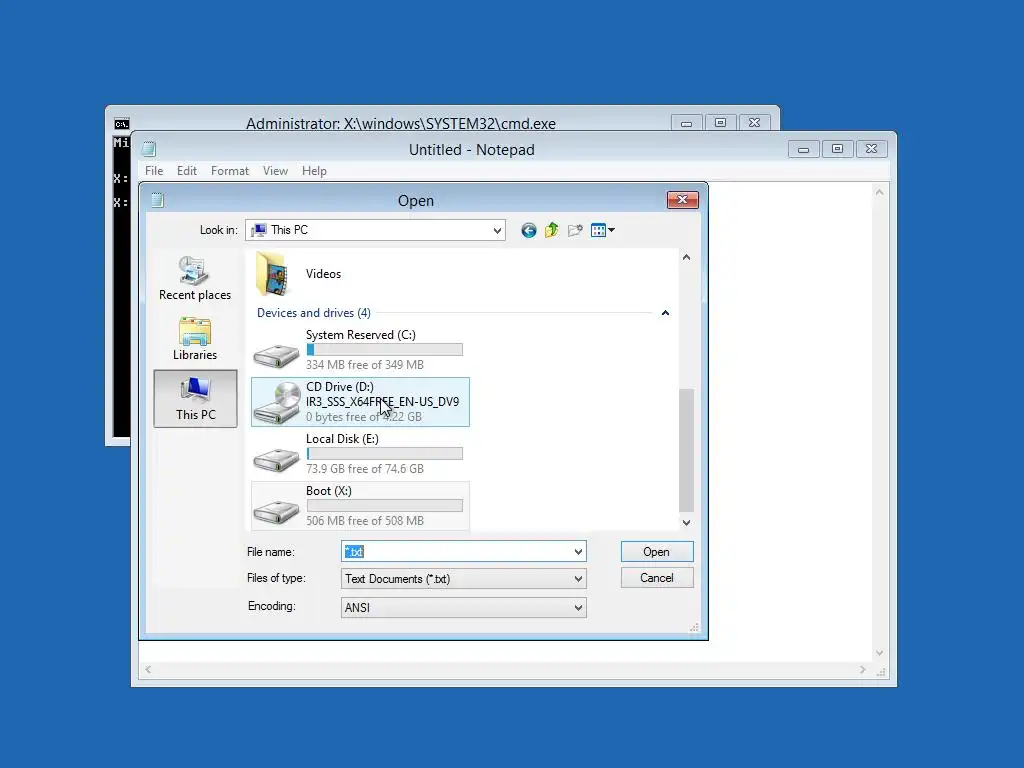Go up one level with the folder arrow icon

[552, 230]
